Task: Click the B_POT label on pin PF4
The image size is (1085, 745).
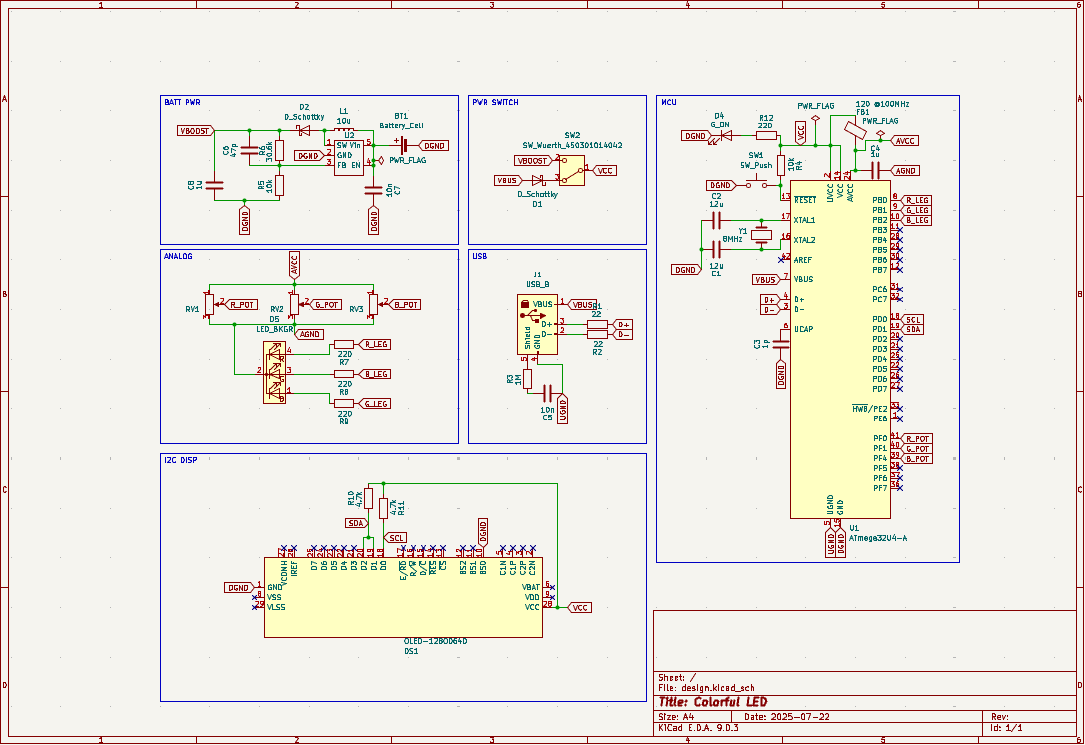Action: pyautogui.click(x=916, y=459)
